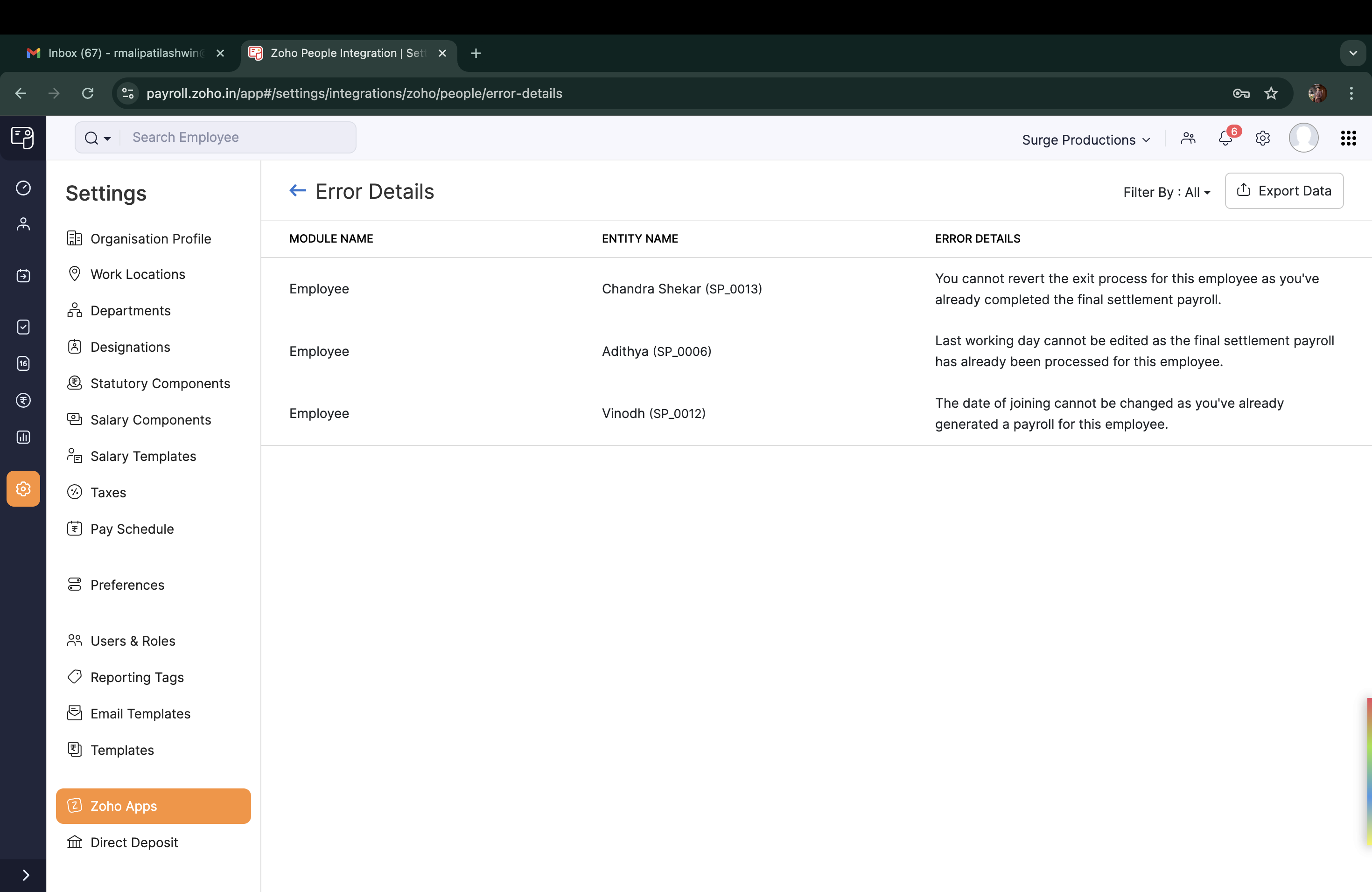Screen dimensions: 1372x892
Task: Open the settings gear in top bar
Action: tap(1262, 138)
